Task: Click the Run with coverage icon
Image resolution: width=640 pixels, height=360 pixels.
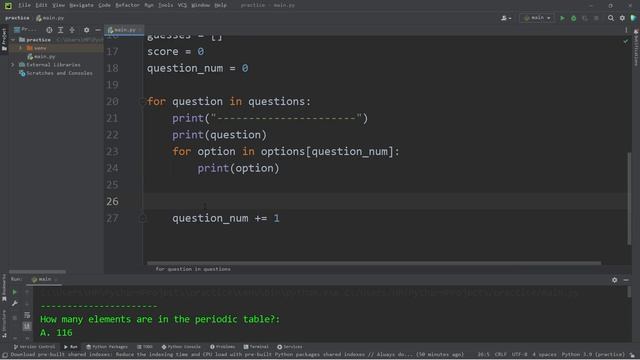Action: (x=585, y=18)
